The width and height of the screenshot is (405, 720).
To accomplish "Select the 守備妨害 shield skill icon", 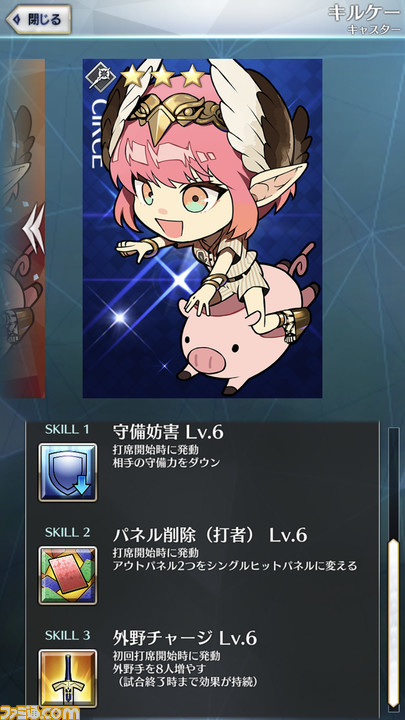I will click(68, 472).
